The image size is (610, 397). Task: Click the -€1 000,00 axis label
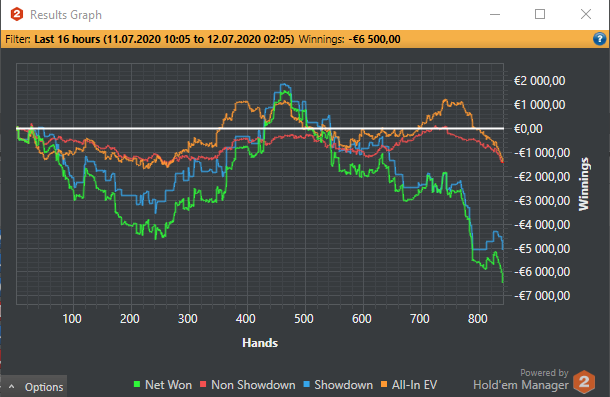click(542, 153)
